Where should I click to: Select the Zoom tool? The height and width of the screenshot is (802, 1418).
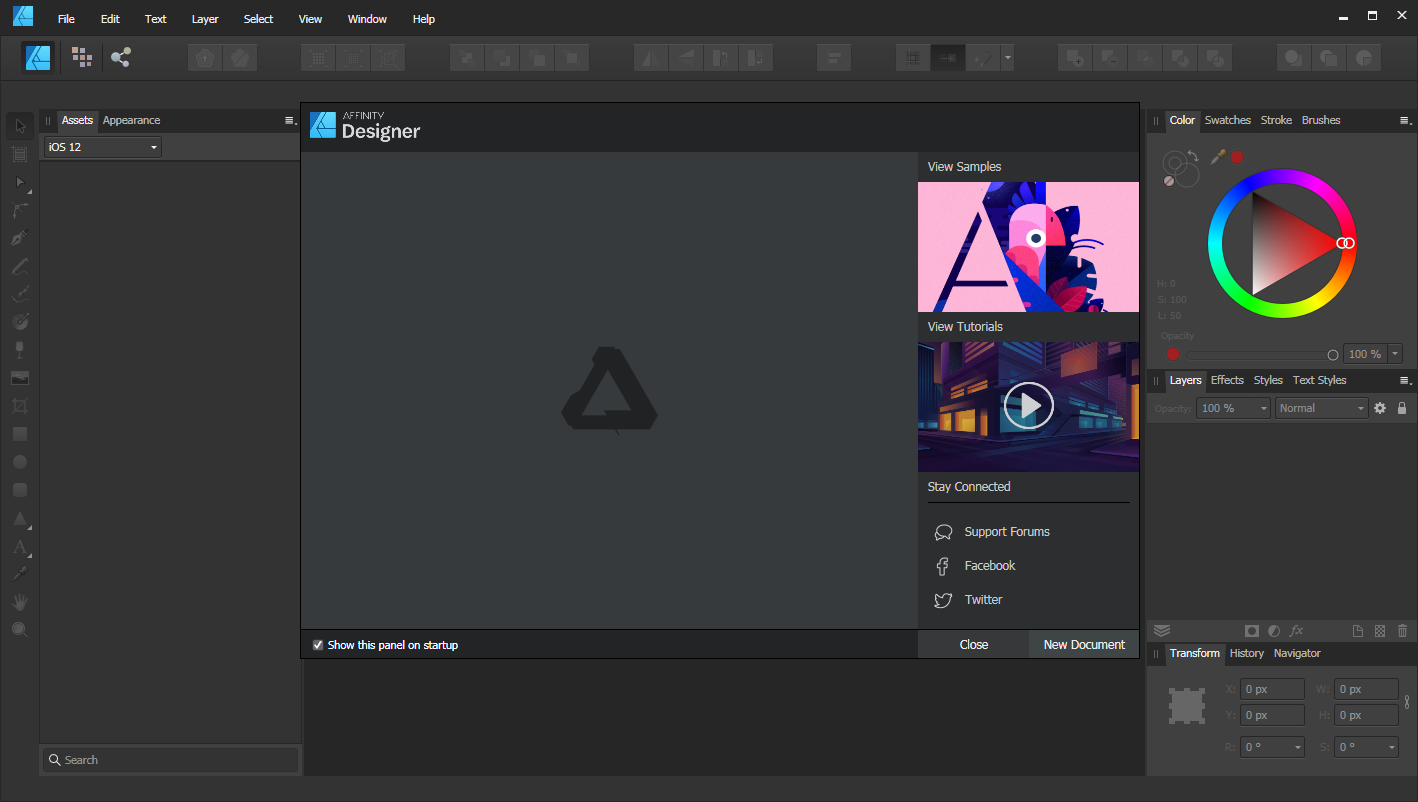pyautogui.click(x=20, y=630)
